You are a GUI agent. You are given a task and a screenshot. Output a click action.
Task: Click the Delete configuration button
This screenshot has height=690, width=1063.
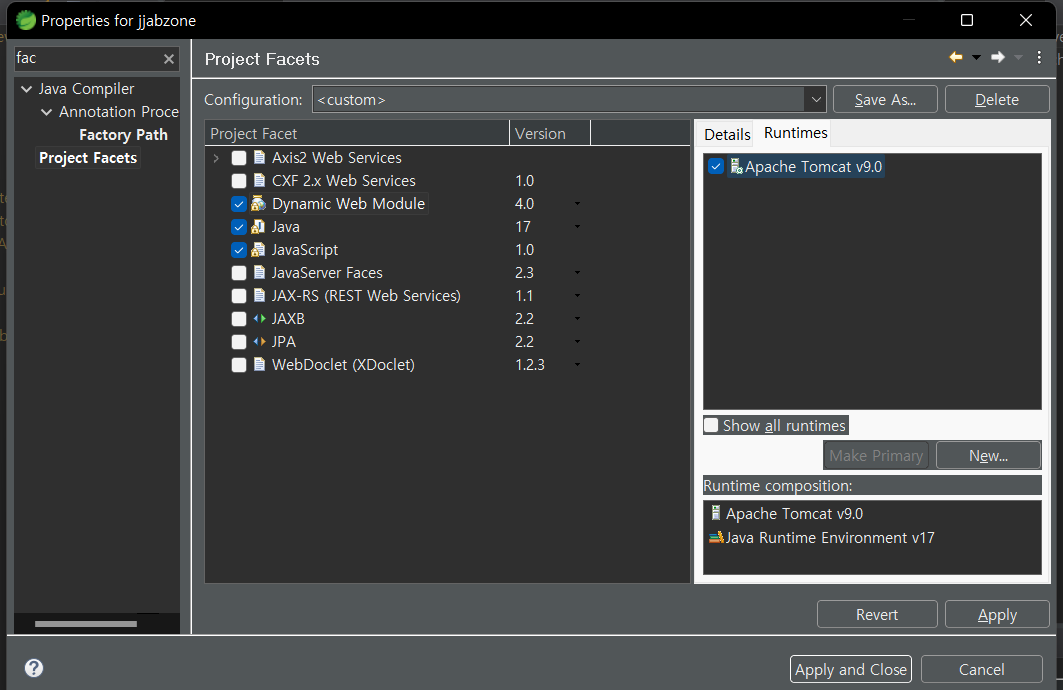point(997,100)
